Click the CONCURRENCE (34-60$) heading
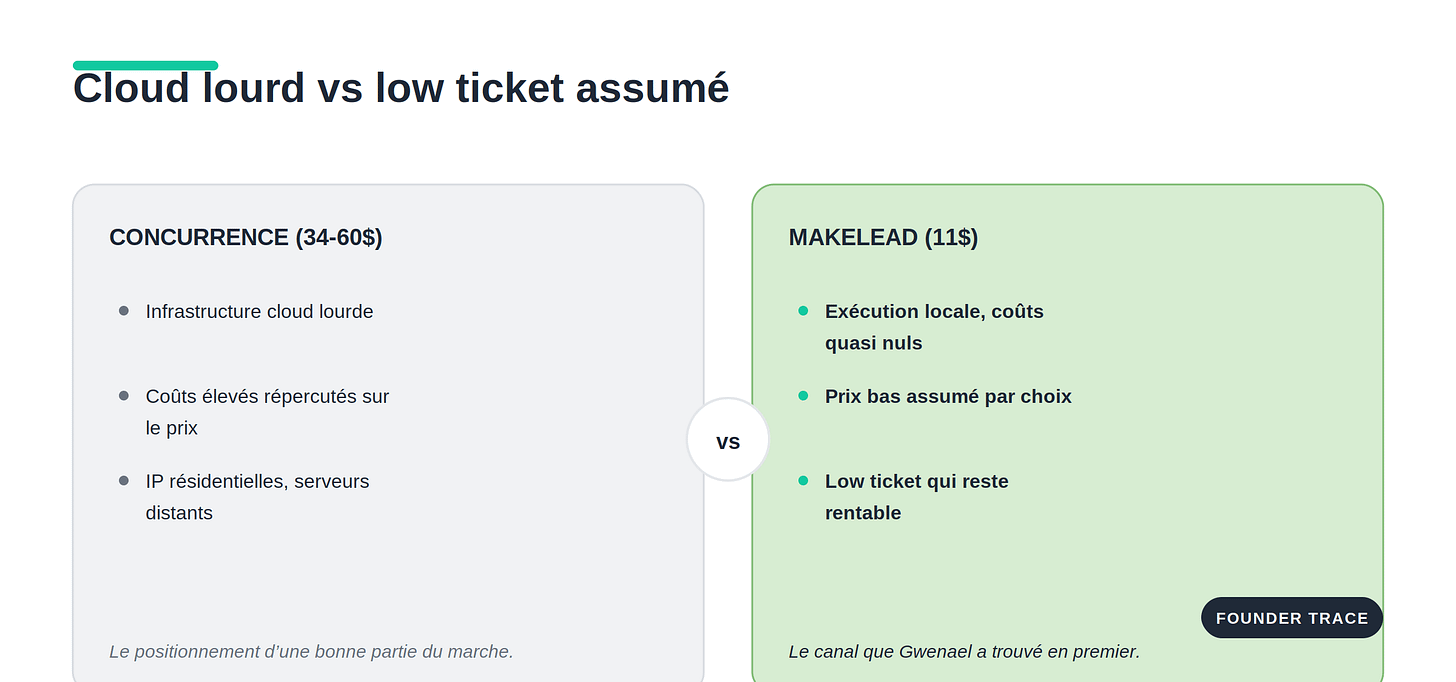Screen dimensions: 1456x682 (x=246, y=238)
